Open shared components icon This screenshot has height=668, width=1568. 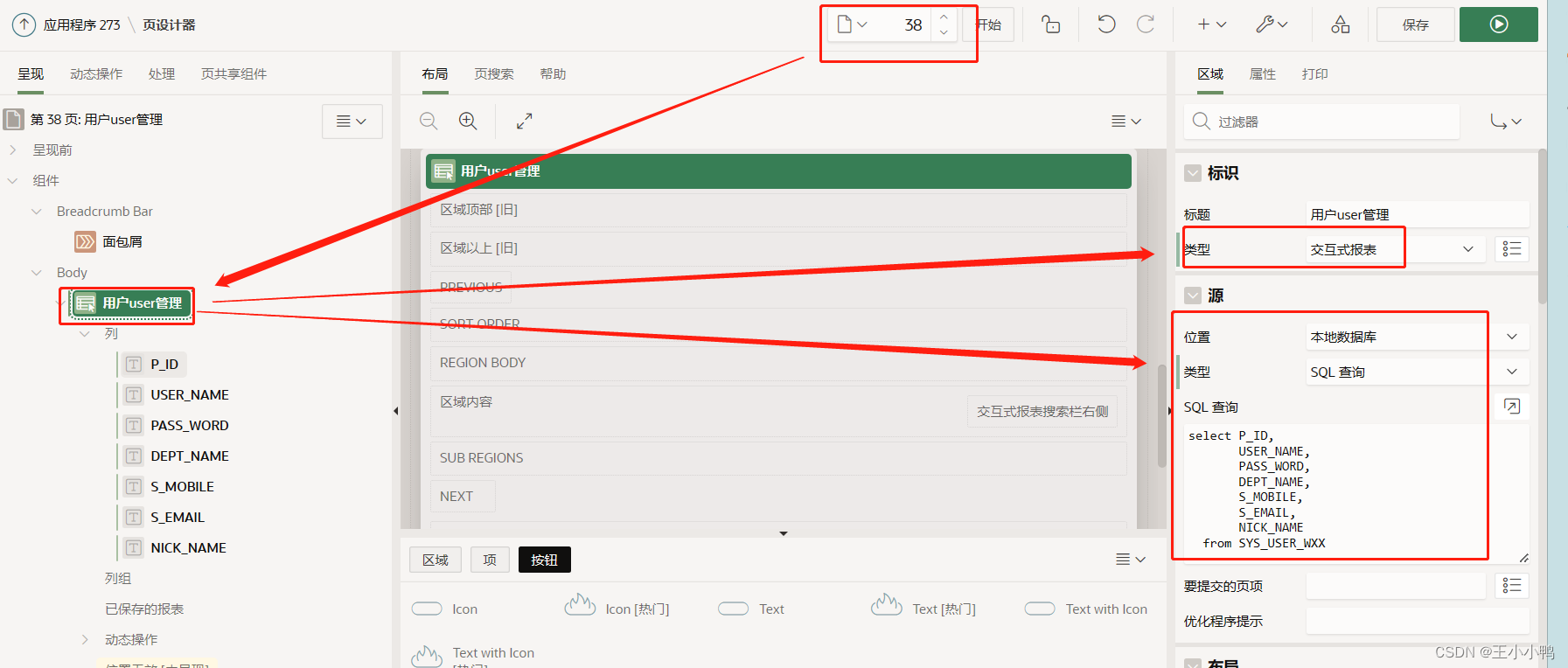coord(1340,24)
